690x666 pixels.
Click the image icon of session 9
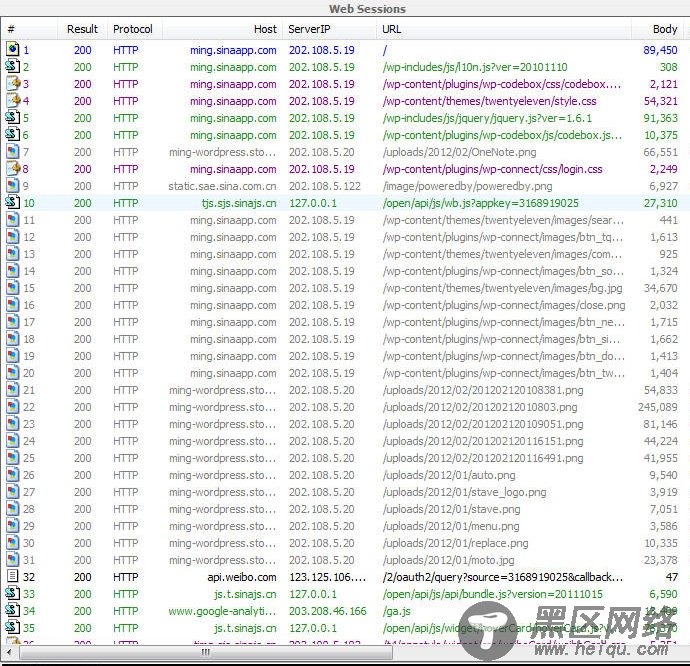tap(13, 186)
